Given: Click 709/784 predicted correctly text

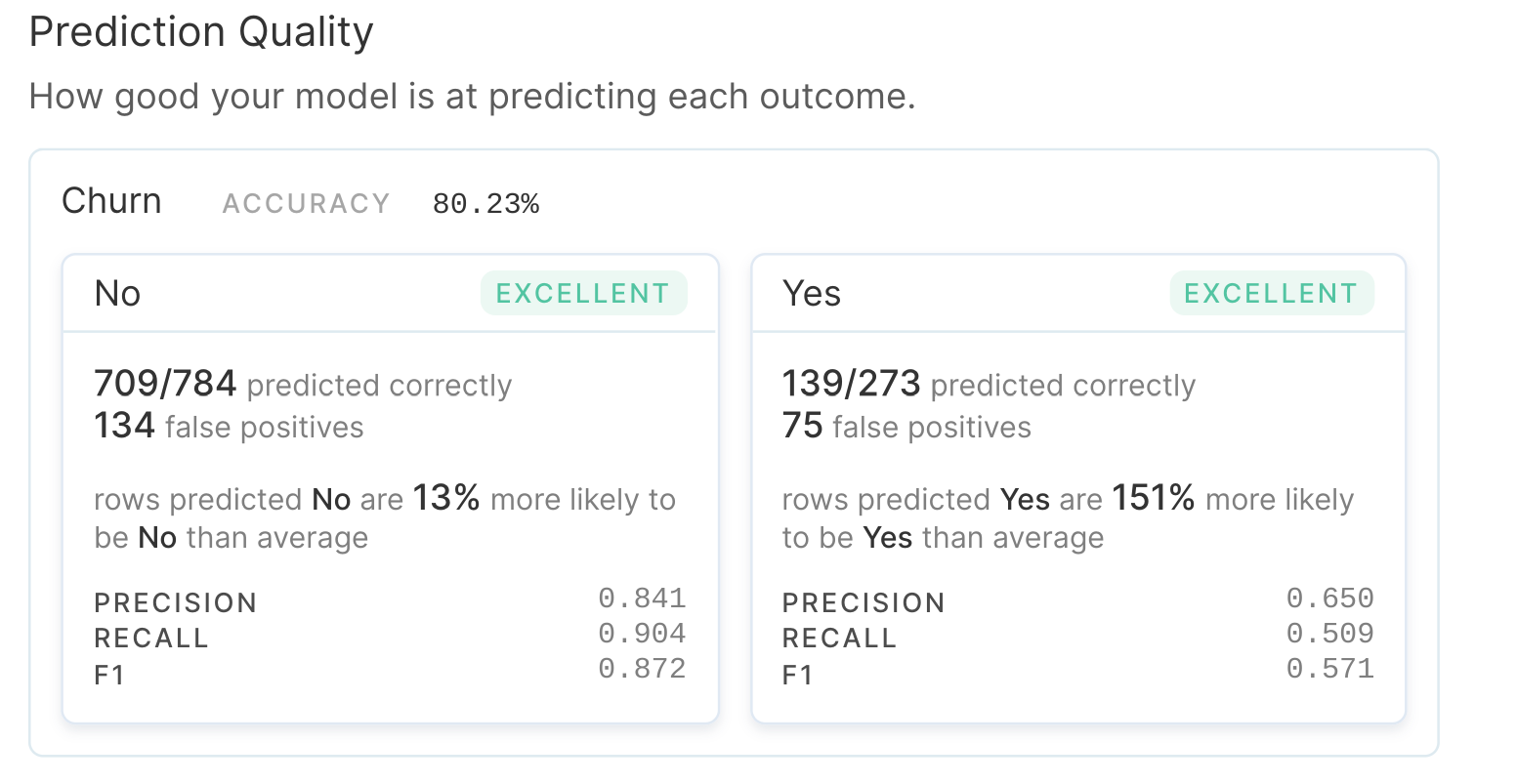Looking at the screenshot, I should click(x=302, y=385).
